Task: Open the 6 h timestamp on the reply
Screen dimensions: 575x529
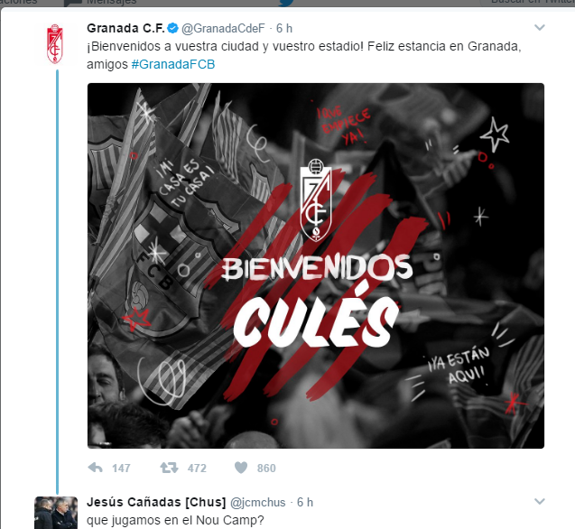Action: point(305,502)
